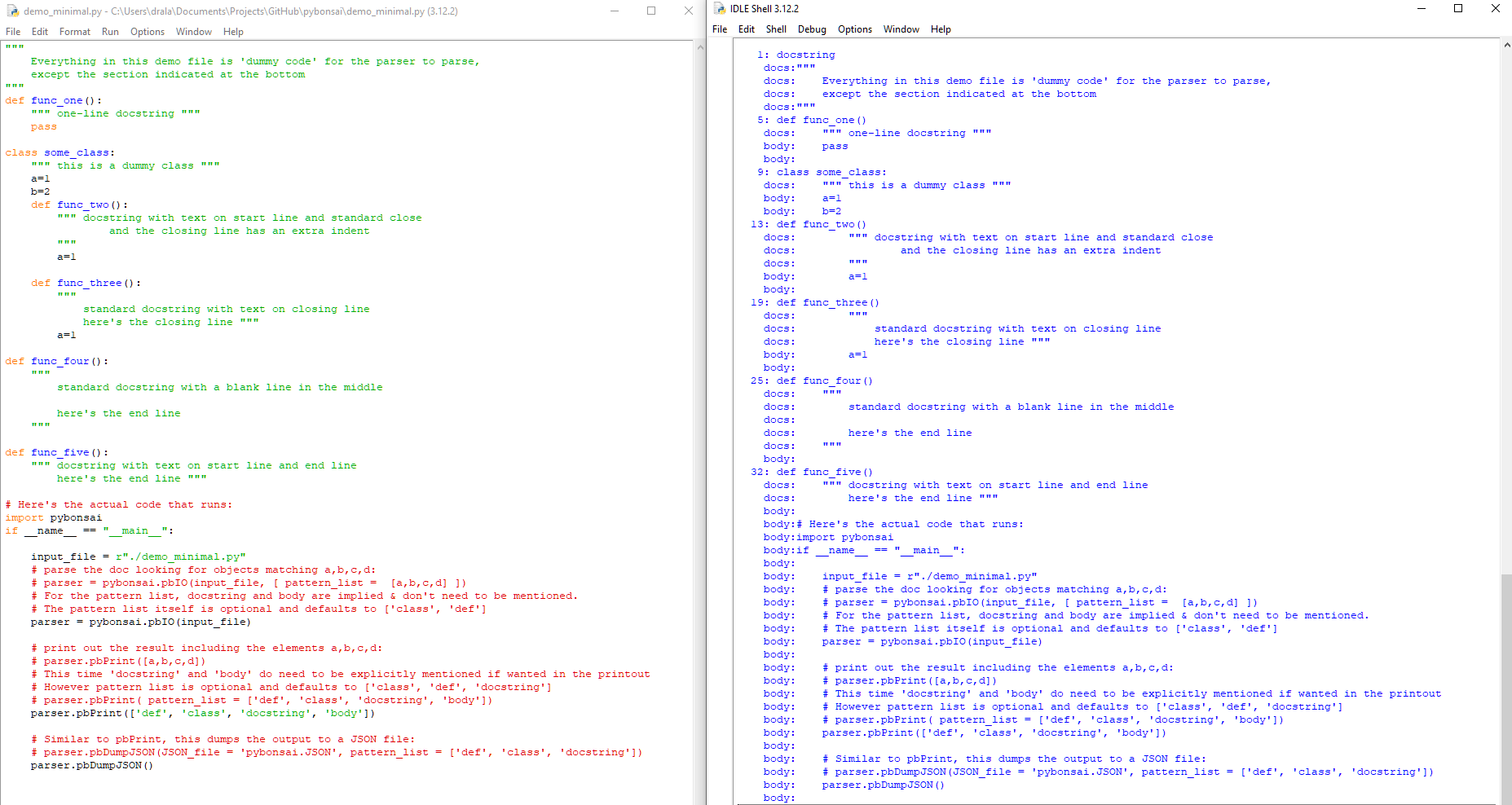
Task: Maximize the IDLE Shell window
Action: pos(1458,8)
